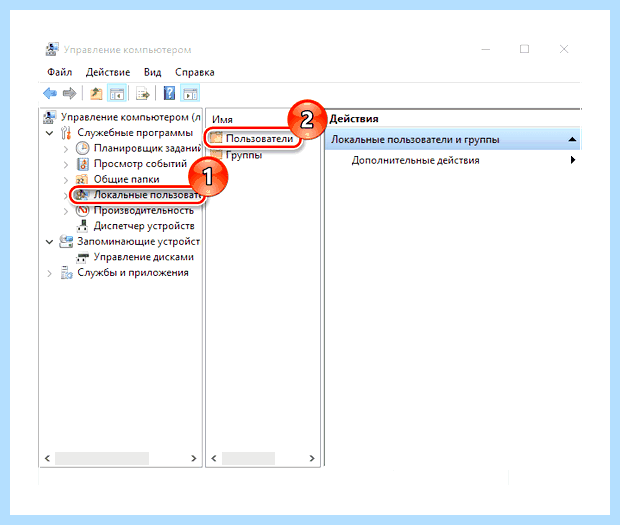Click the Локальные пользователи users icon
This screenshot has height=525, width=620.
[x=81, y=195]
